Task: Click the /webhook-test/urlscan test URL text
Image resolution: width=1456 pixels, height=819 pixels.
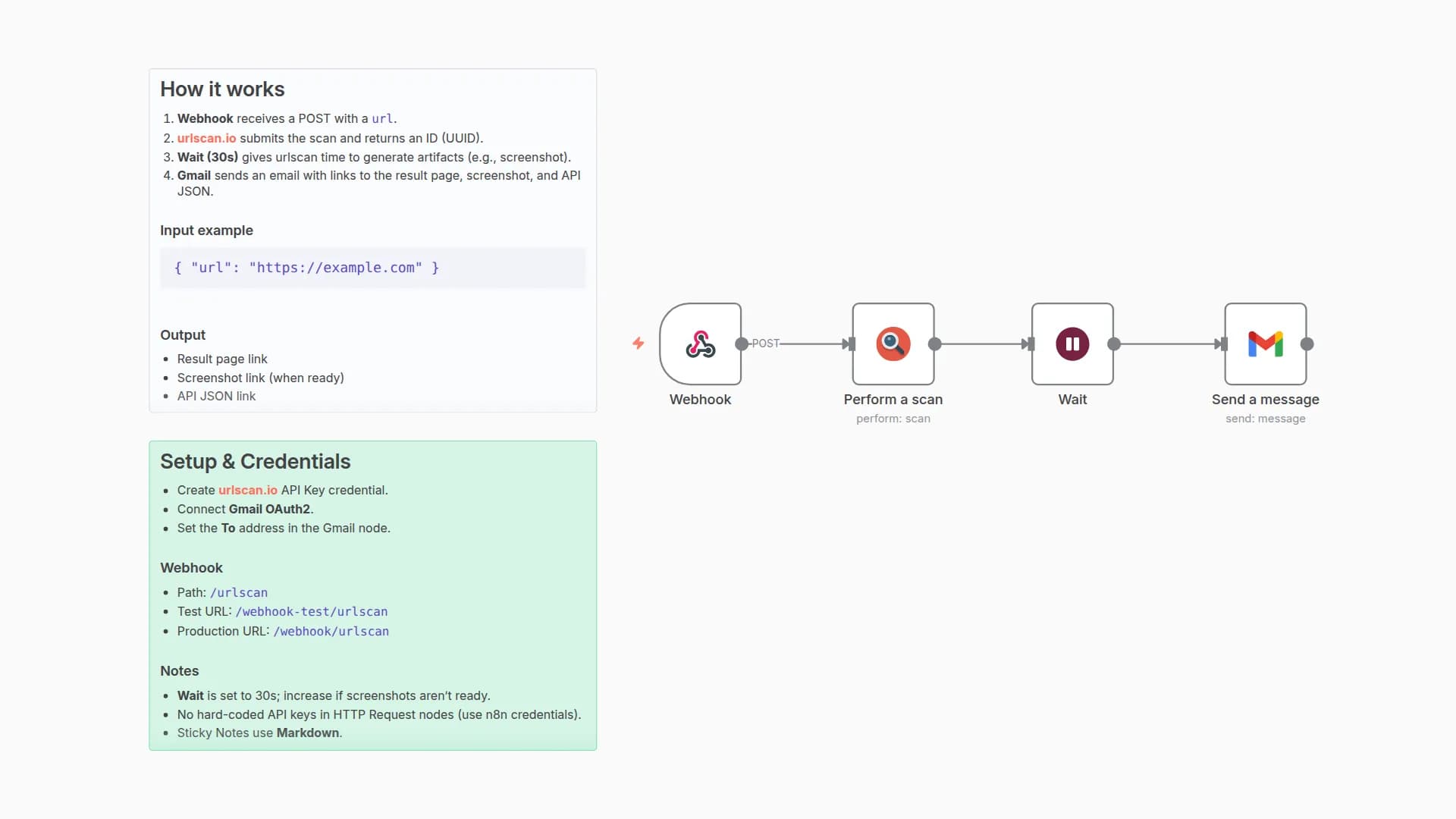Action: 311,611
